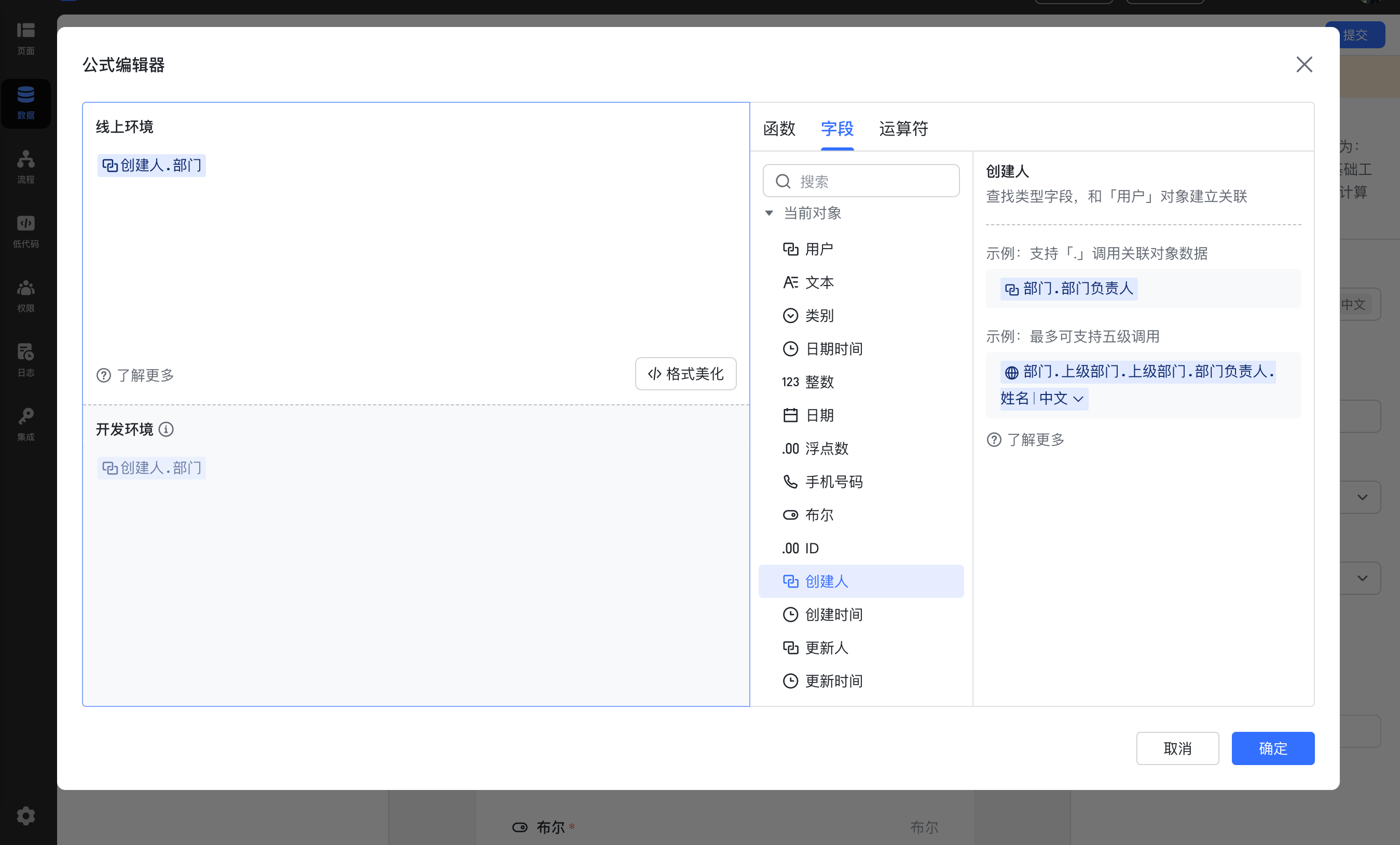Click the 格式美化 button
Image resolution: width=1400 pixels, height=845 pixels.
click(x=686, y=374)
